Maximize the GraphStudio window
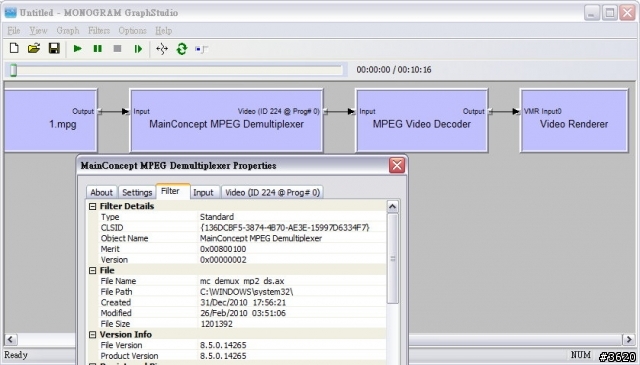Image resolution: width=640 pixels, height=365 pixels. [610, 13]
